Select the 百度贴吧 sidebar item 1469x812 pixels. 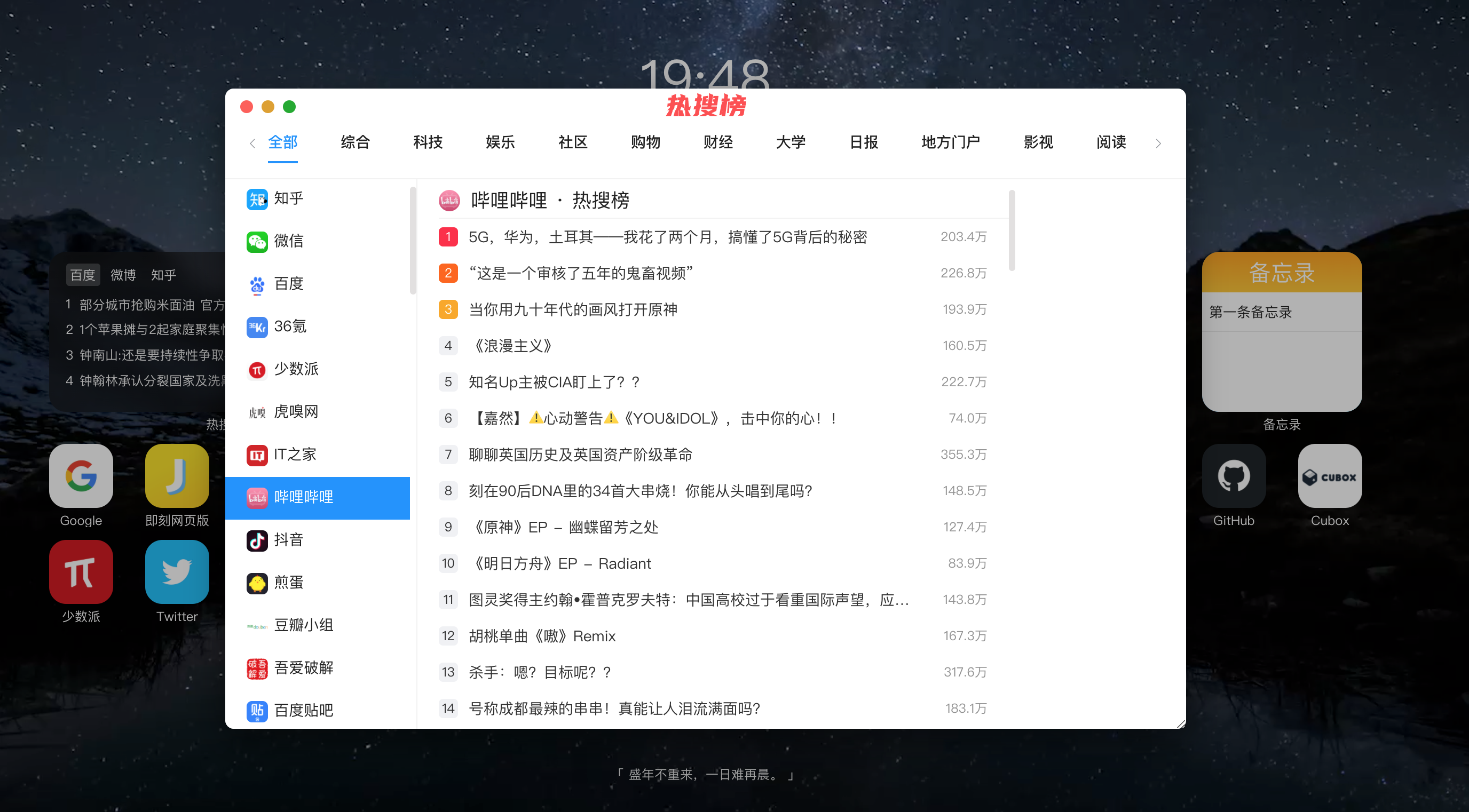pyautogui.click(x=303, y=711)
